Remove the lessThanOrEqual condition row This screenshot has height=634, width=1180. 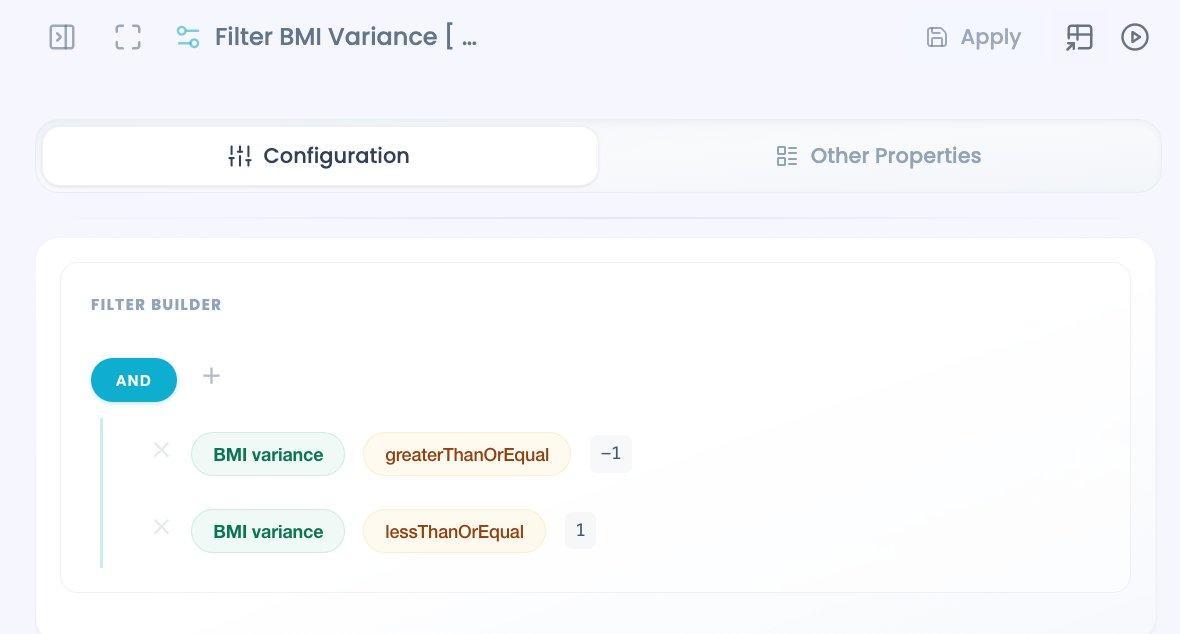161,527
